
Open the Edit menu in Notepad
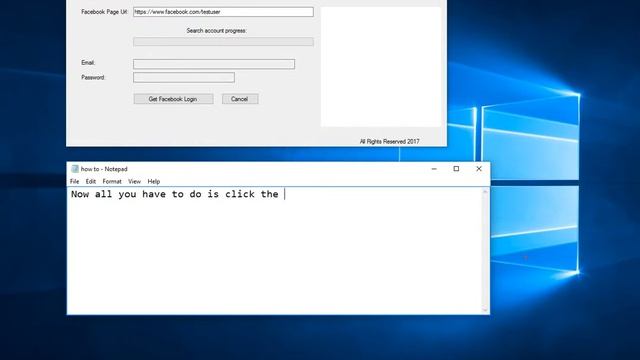(x=91, y=181)
